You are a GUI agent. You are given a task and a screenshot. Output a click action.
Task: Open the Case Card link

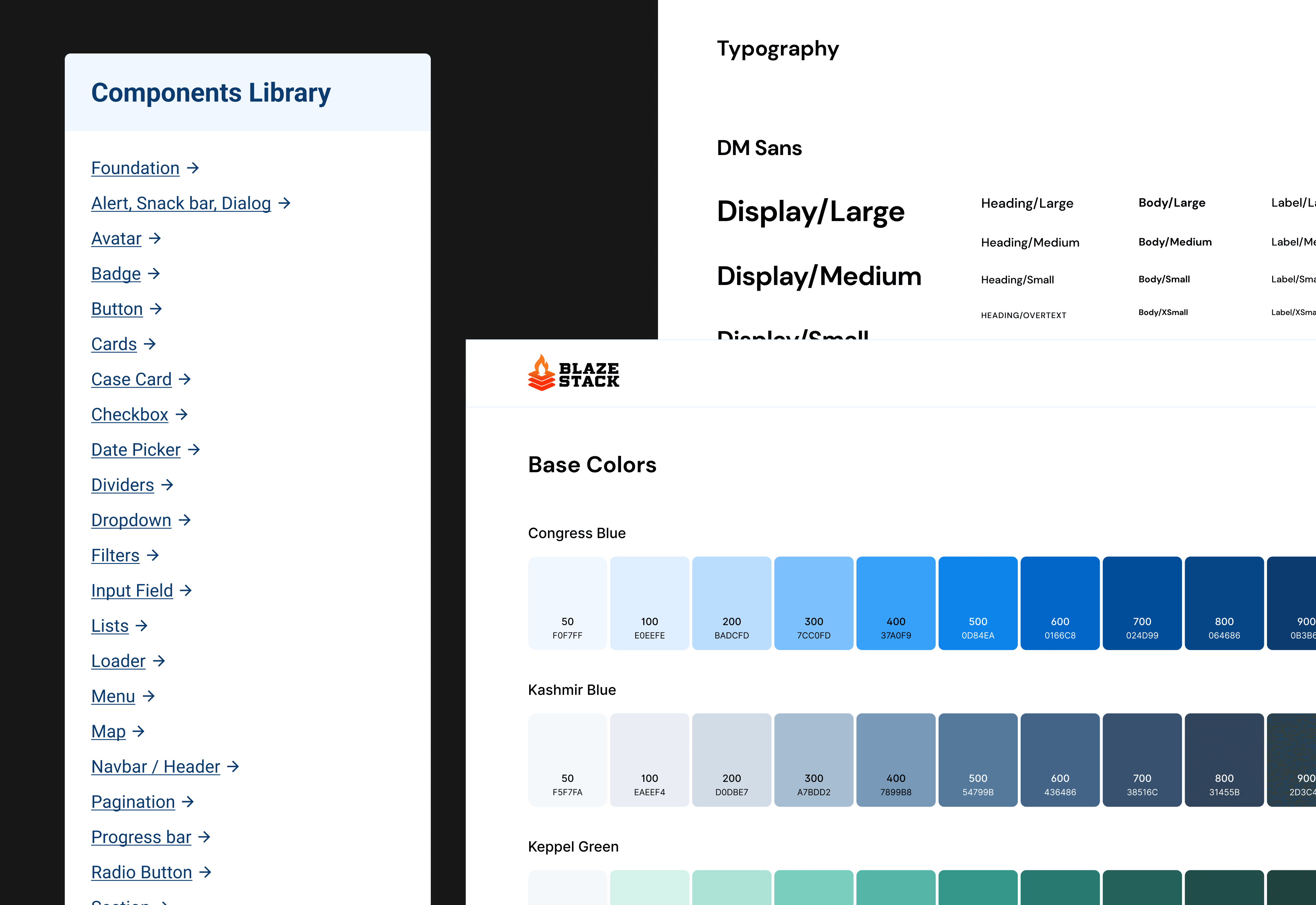[x=132, y=379]
